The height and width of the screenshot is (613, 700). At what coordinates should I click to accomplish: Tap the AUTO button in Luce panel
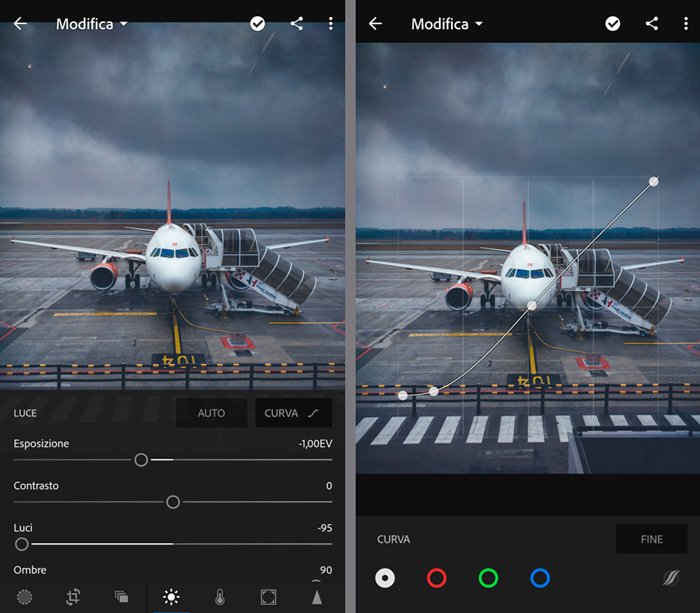click(211, 413)
